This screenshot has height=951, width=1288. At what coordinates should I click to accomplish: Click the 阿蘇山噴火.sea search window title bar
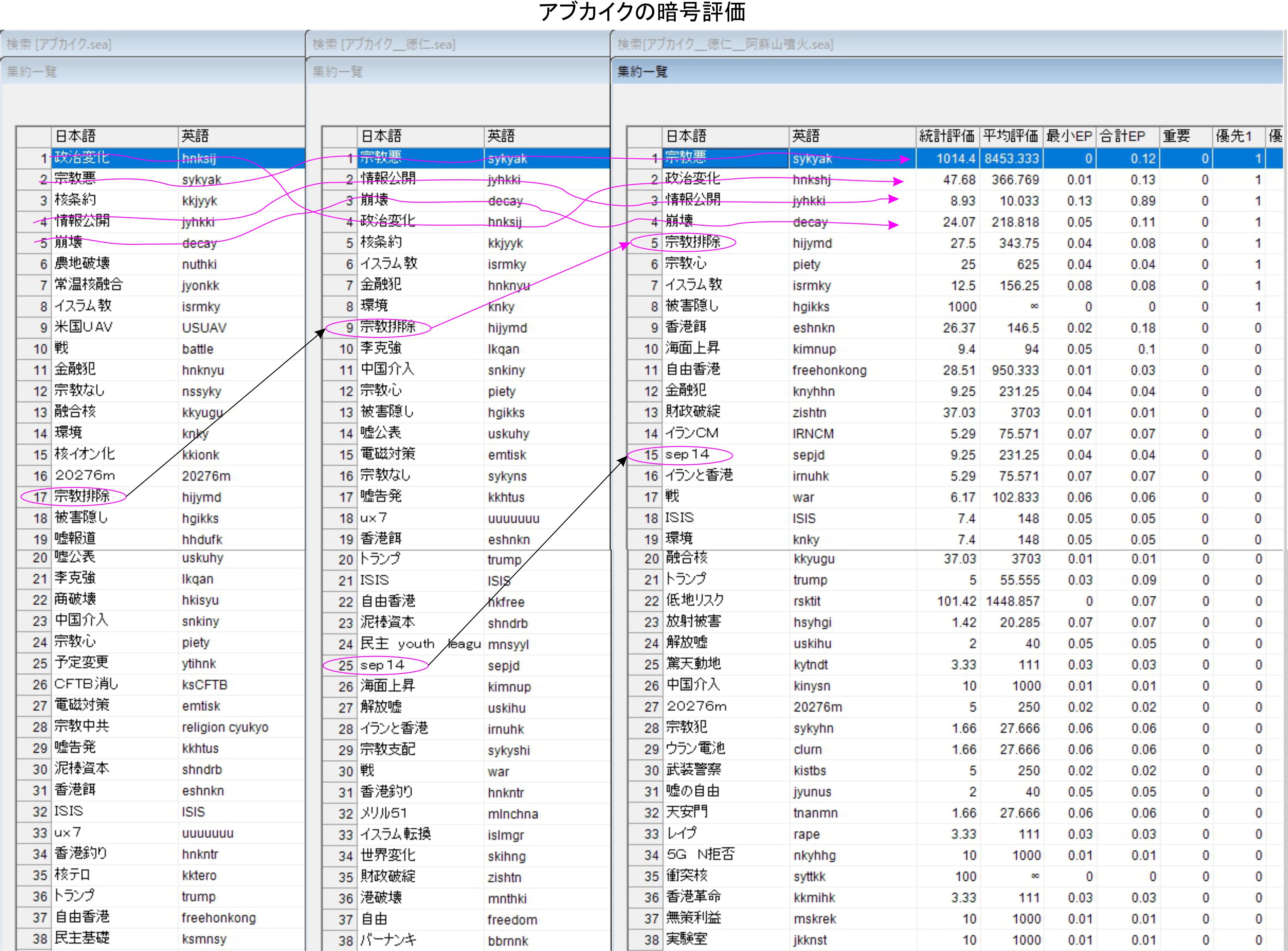725,44
